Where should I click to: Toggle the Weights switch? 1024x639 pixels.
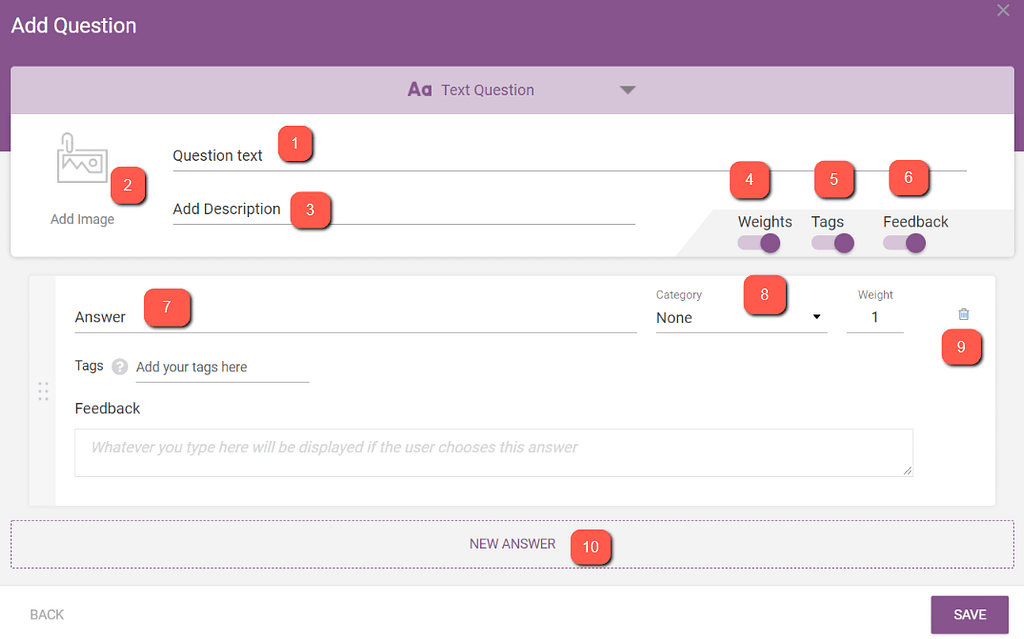[x=759, y=242]
